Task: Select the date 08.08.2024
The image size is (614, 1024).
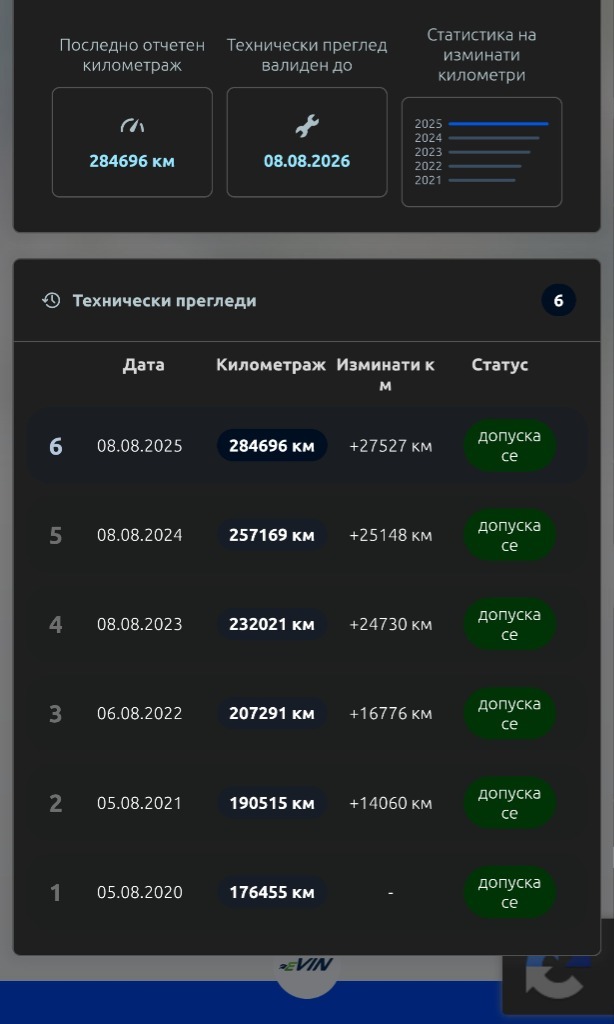Action: (140, 536)
